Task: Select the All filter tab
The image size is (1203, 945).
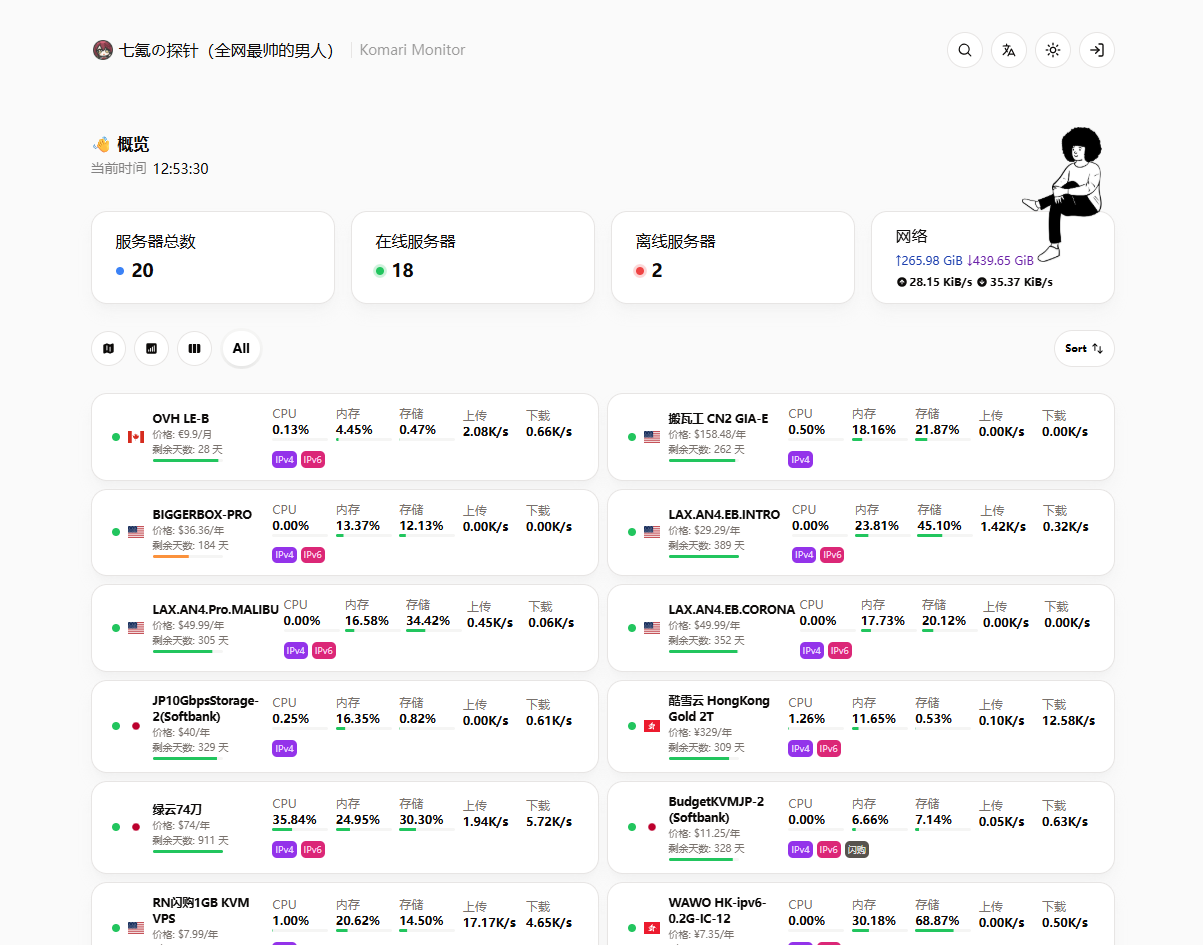Action: (241, 349)
